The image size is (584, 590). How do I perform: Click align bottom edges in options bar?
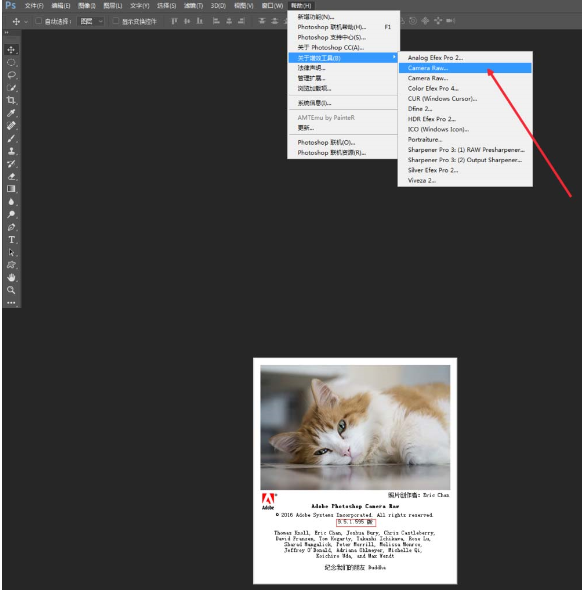(200, 21)
